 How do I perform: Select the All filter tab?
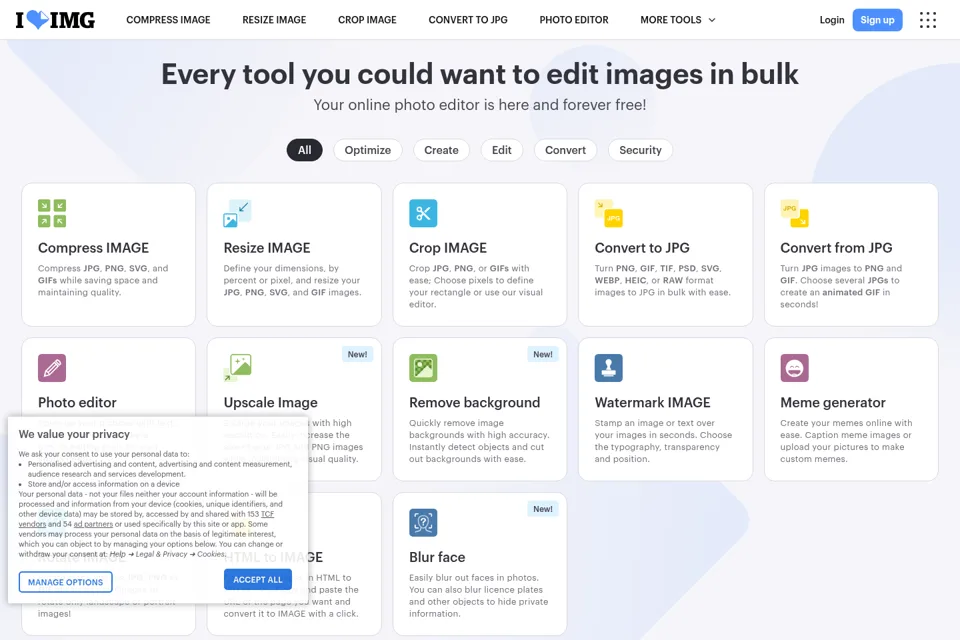(x=304, y=150)
